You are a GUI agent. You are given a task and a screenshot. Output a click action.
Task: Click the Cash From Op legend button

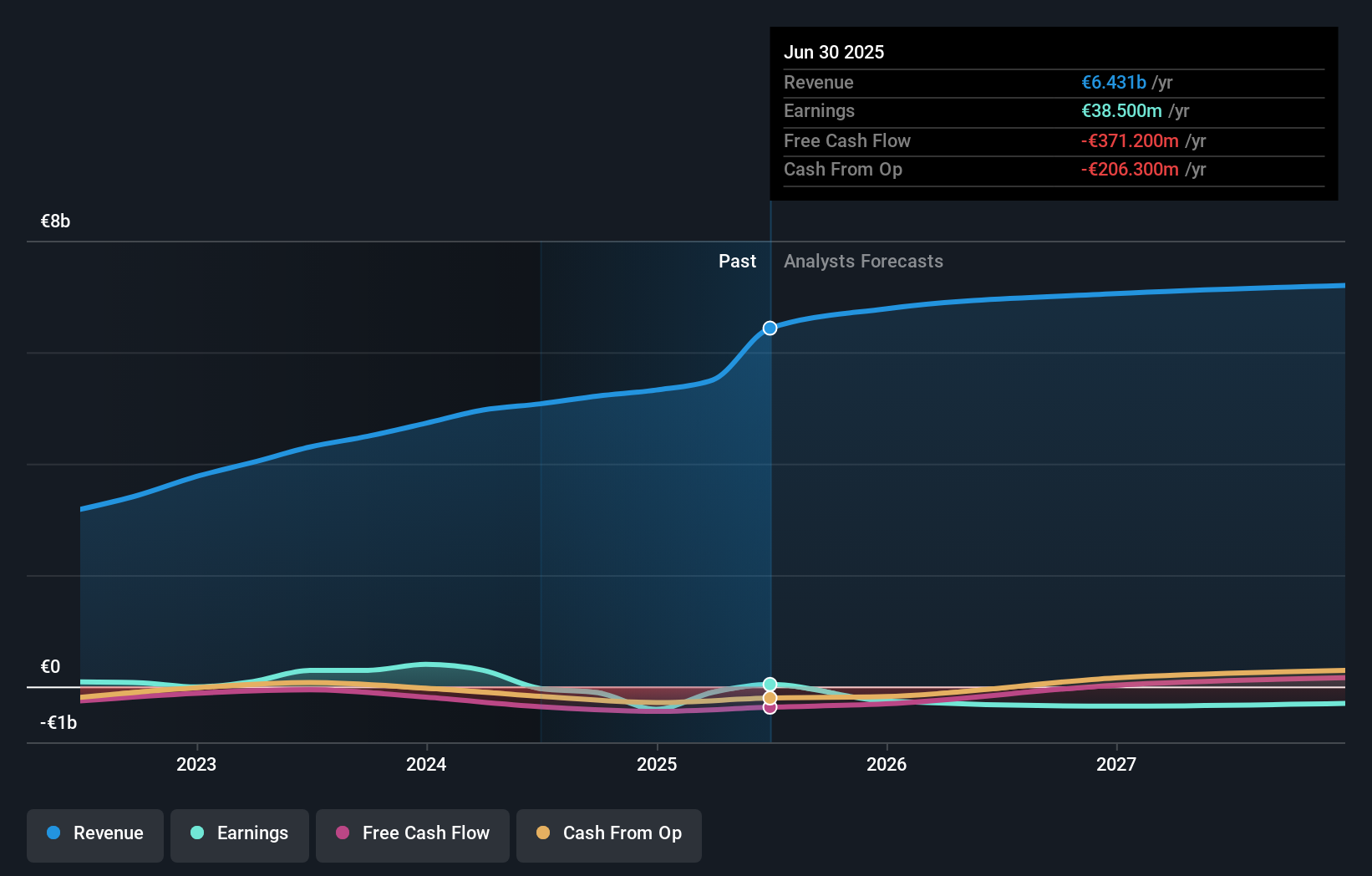[x=608, y=833]
